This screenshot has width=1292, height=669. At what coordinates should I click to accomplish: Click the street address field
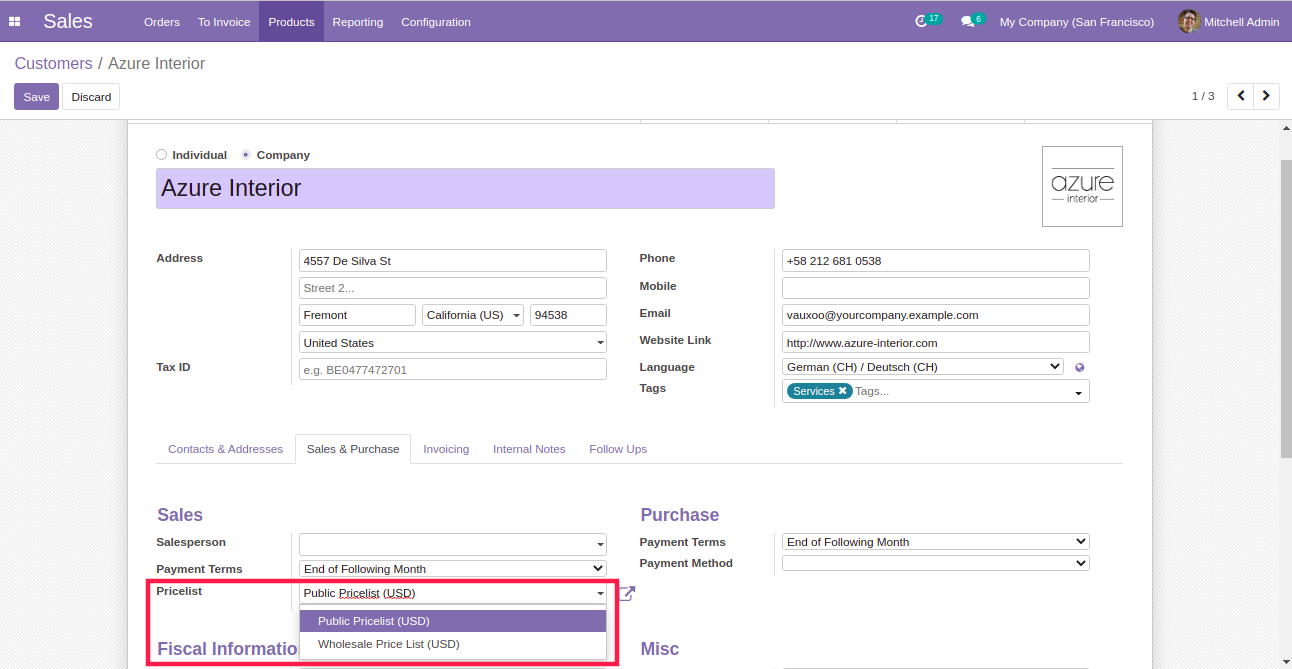point(453,261)
